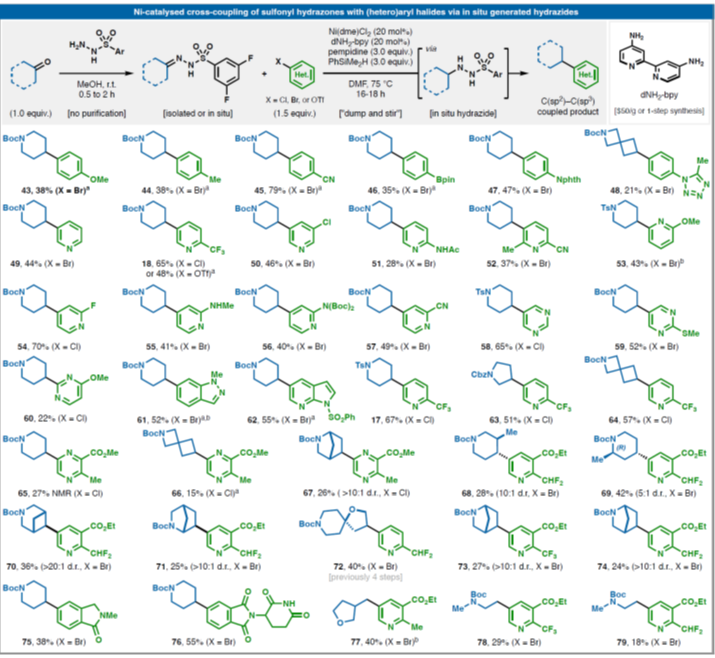Select the label "65, 27% NMR (X = Cl)"

point(60,493)
